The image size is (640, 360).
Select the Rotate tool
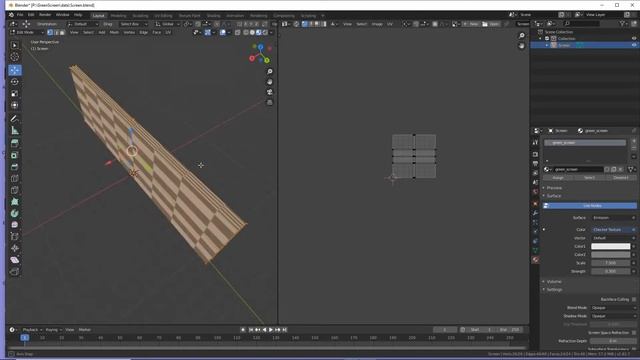click(x=15, y=82)
